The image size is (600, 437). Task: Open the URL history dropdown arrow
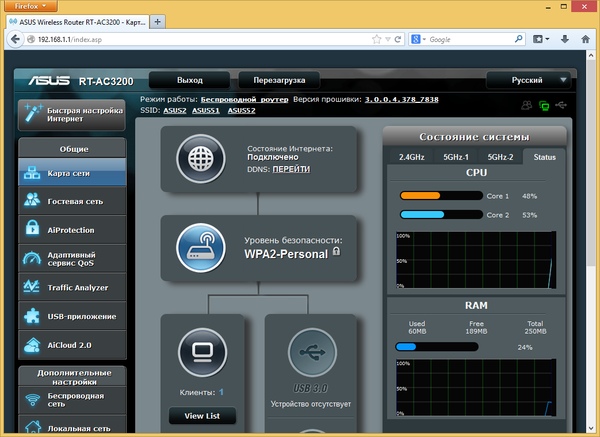click(388, 39)
